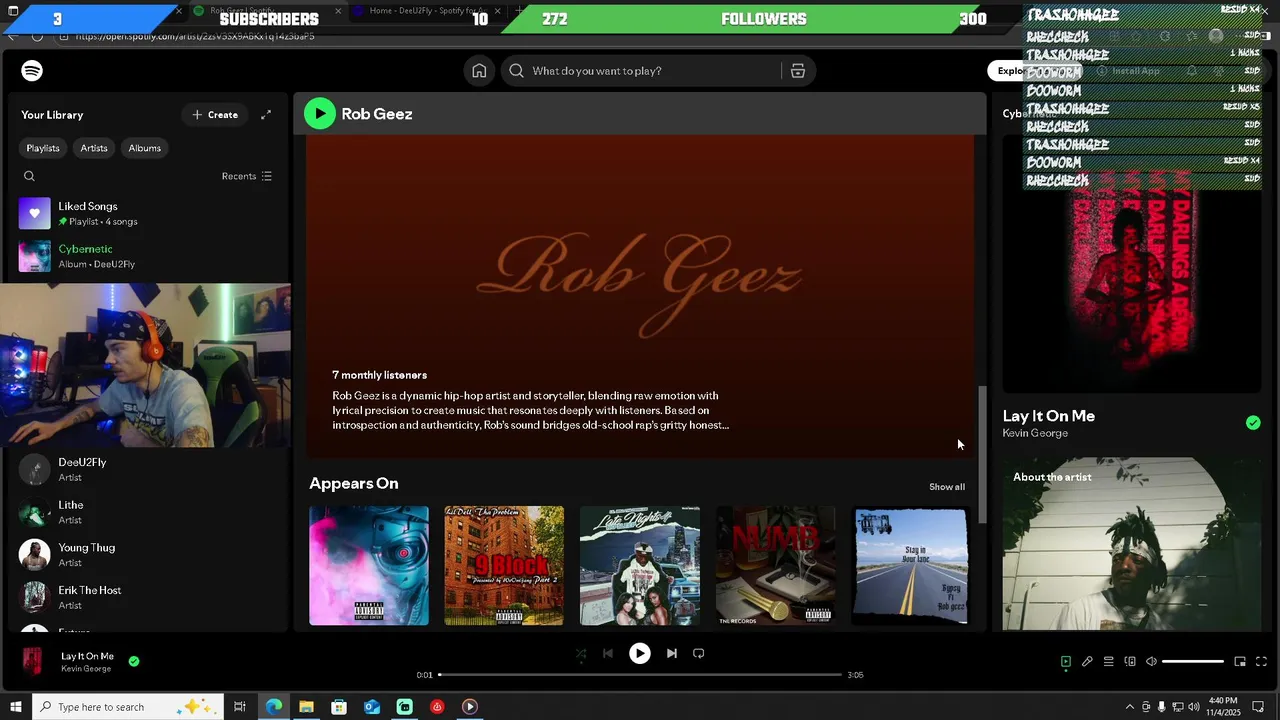Image resolution: width=1280 pixels, height=720 pixels.
Task: Filter library by Playlists
Action: coord(43,148)
